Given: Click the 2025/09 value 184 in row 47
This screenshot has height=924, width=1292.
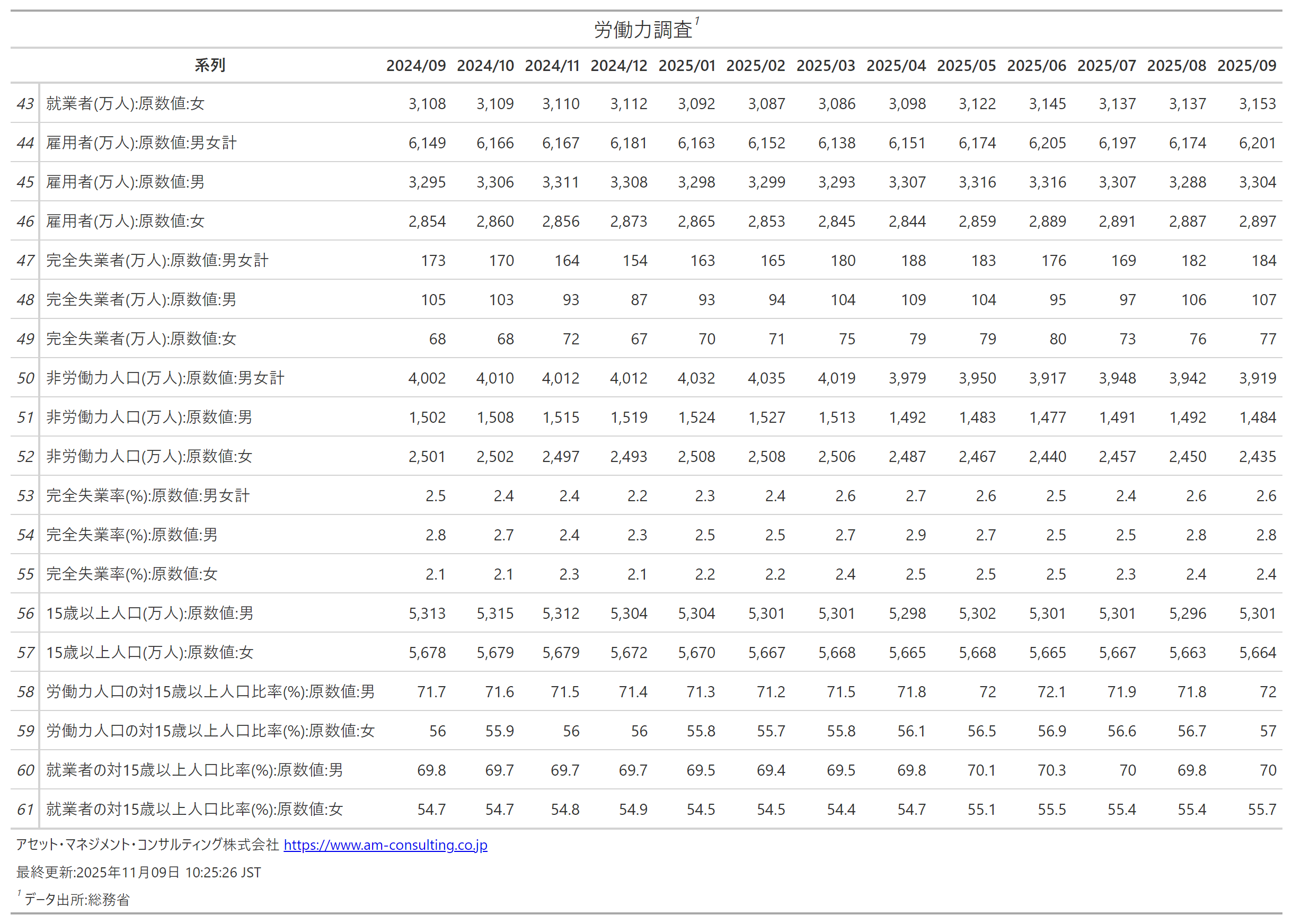Looking at the screenshot, I should 1263,261.
